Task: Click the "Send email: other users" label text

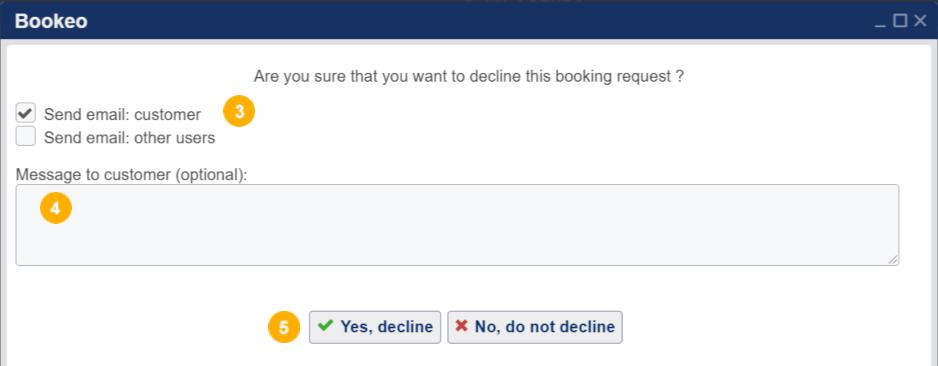Action: [x=129, y=138]
